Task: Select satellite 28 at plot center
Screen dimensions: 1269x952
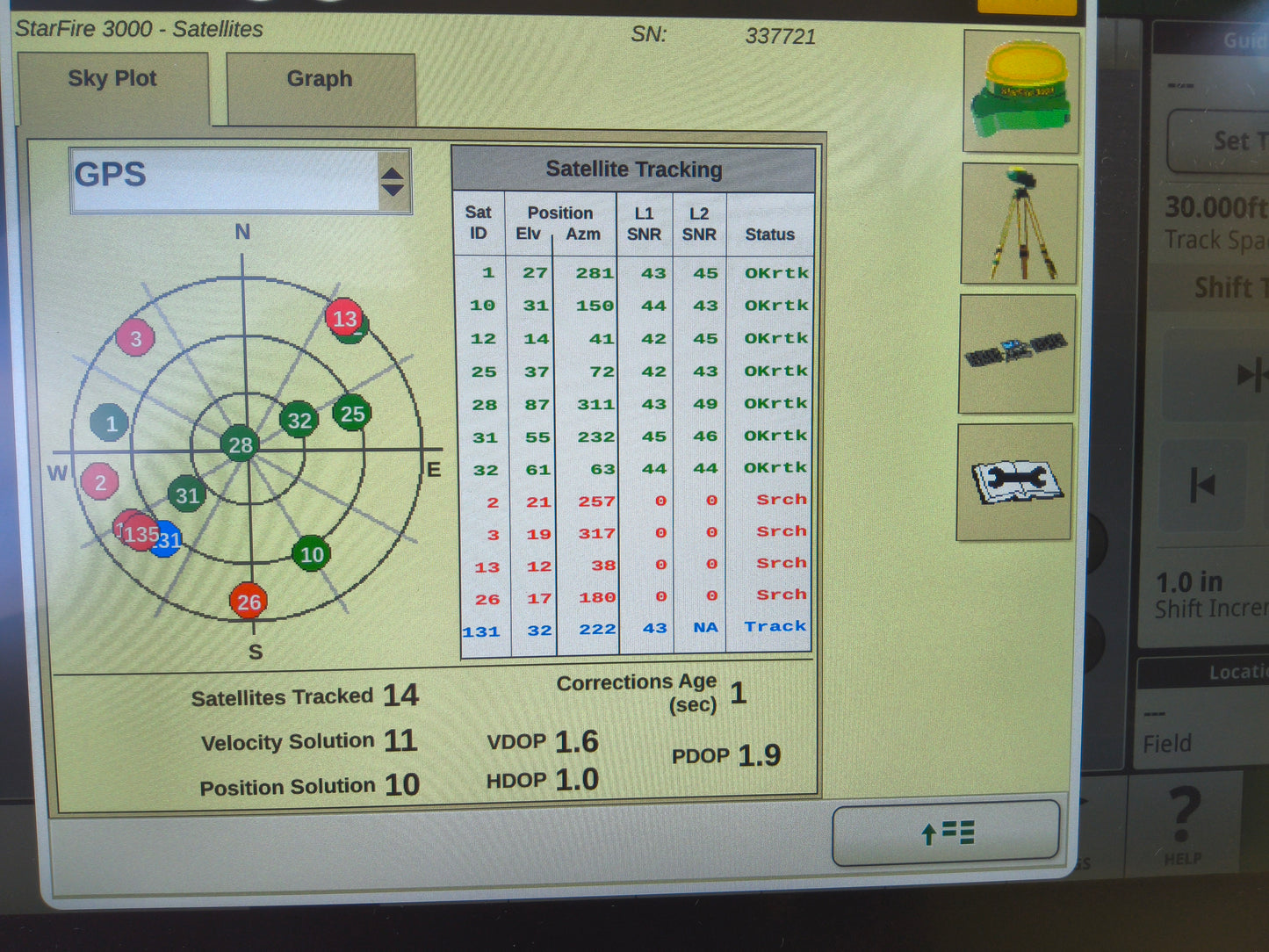Action: click(x=241, y=444)
